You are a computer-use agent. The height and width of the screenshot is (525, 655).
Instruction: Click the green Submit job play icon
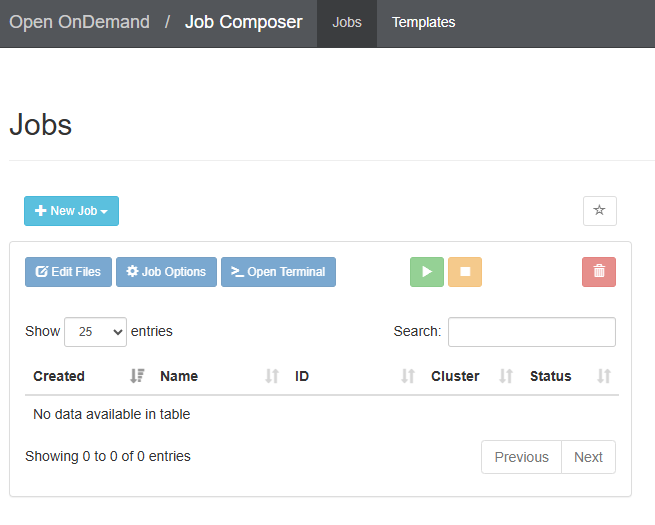pos(426,272)
